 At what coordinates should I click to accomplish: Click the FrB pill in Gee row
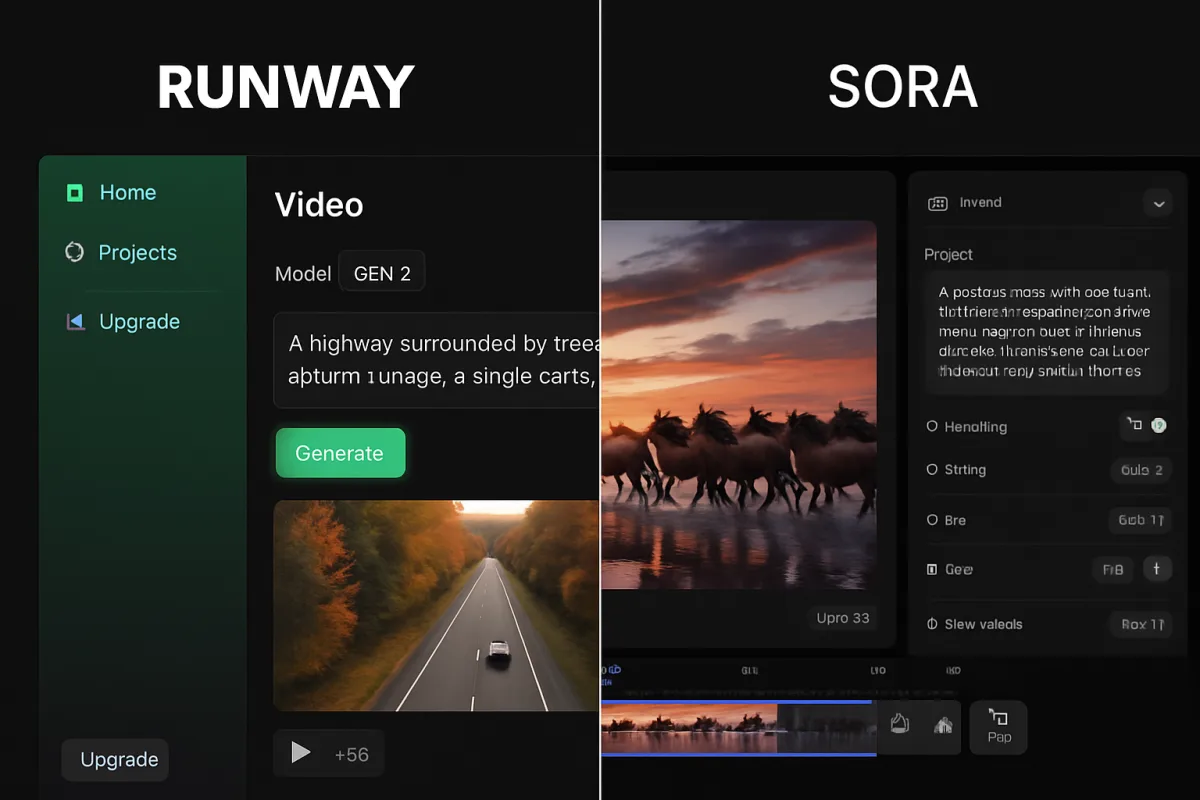(x=1113, y=569)
